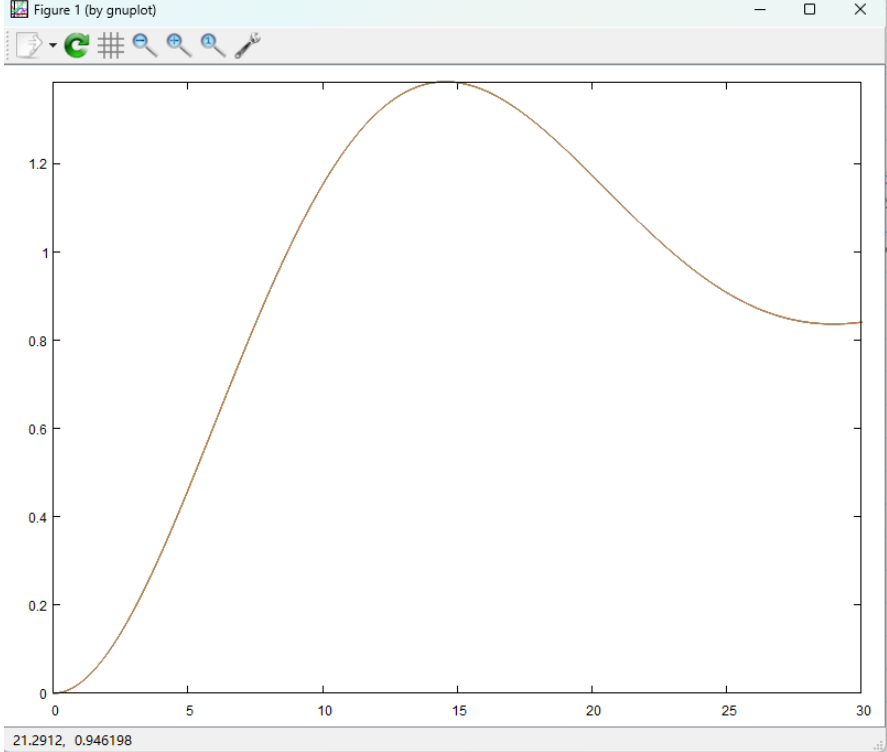Replot the graph with green refresh icon
Image resolution: width=887 pixels, height=752 pixels.
click(x=77, y=45)
